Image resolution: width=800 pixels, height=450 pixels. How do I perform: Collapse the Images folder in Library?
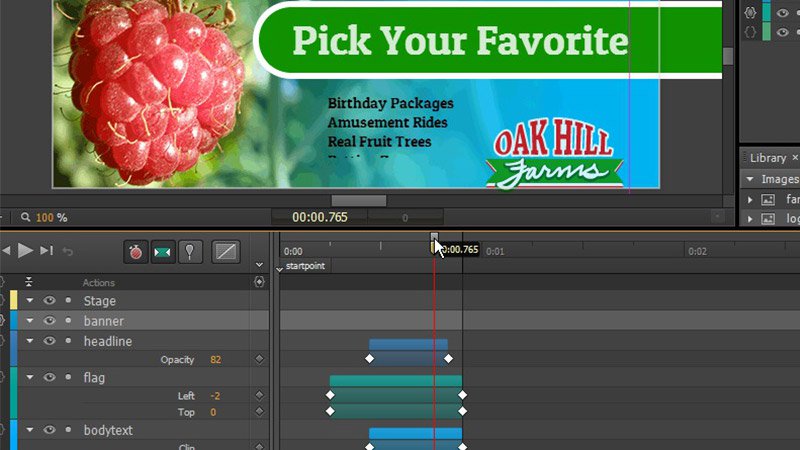749,179
